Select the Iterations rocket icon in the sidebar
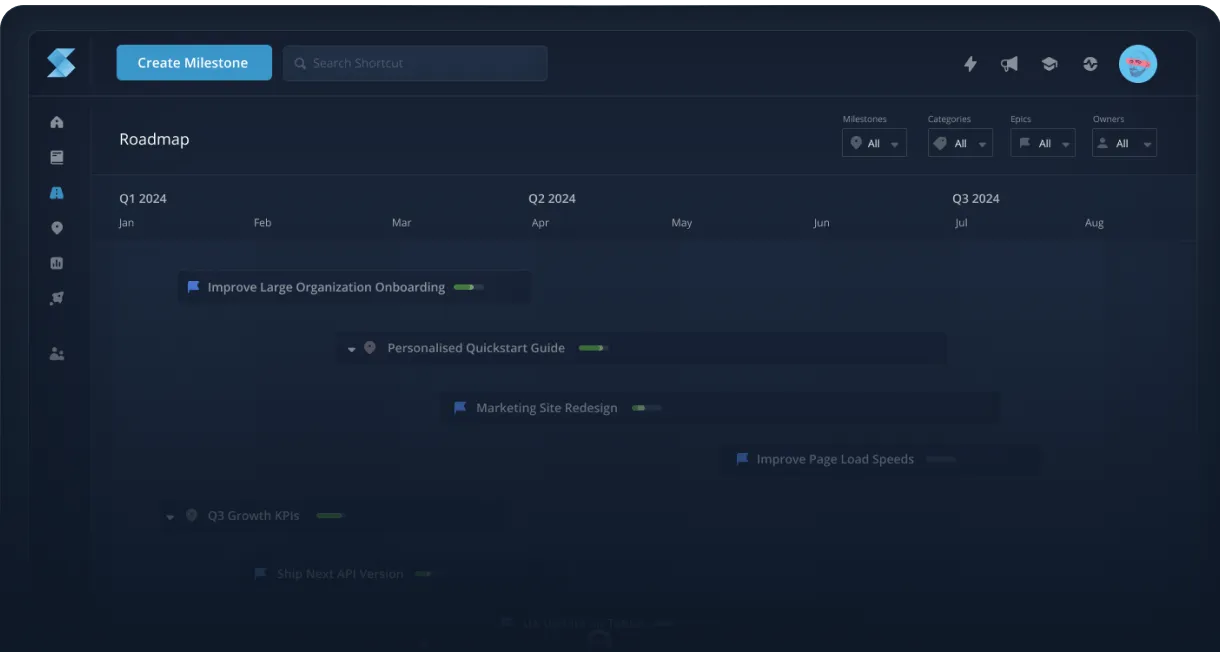This screenshot has height=652, width=1220. (x=57, y=298)
